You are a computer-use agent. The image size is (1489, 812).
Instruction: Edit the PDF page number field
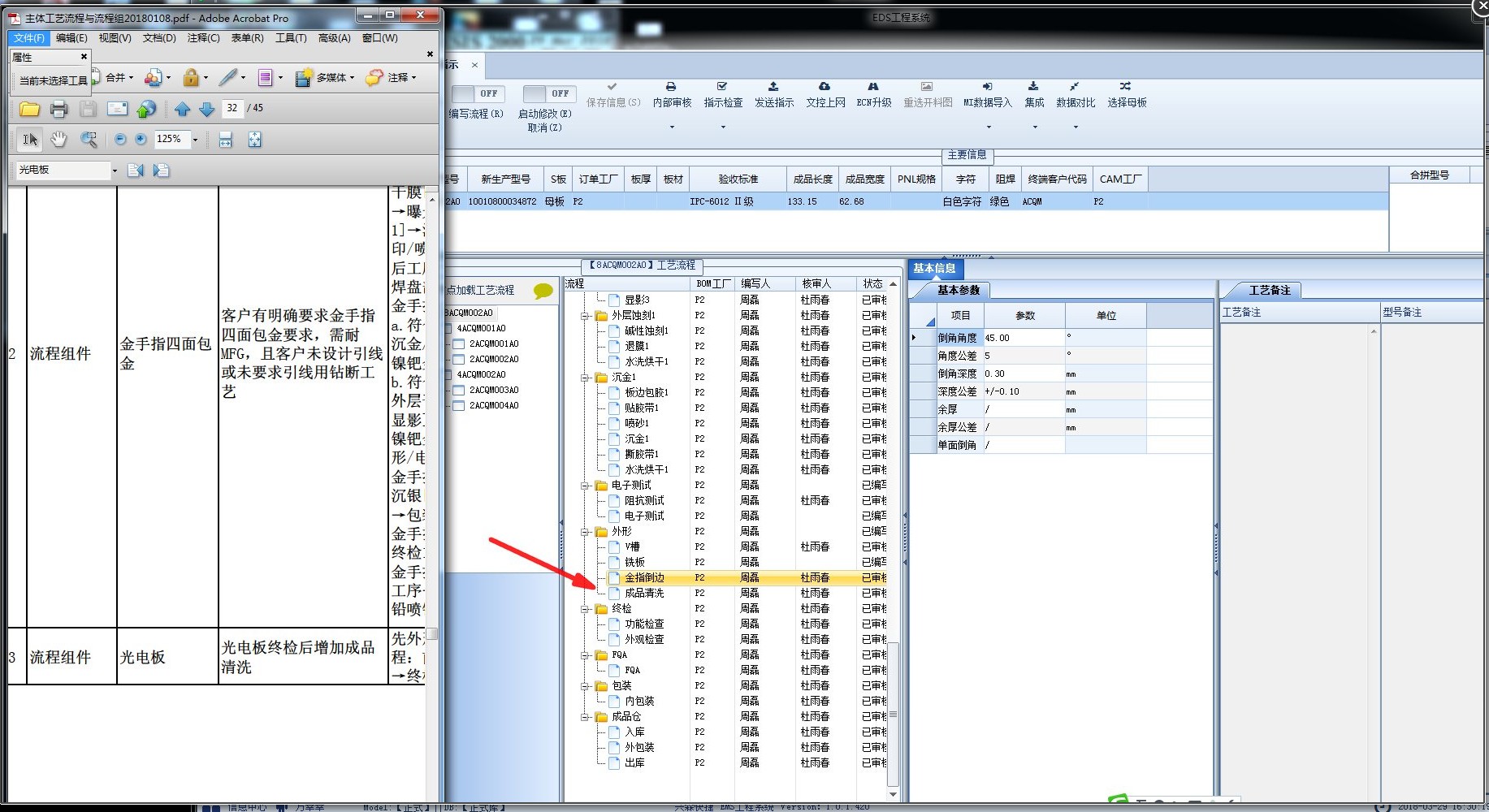pos(233,108)
